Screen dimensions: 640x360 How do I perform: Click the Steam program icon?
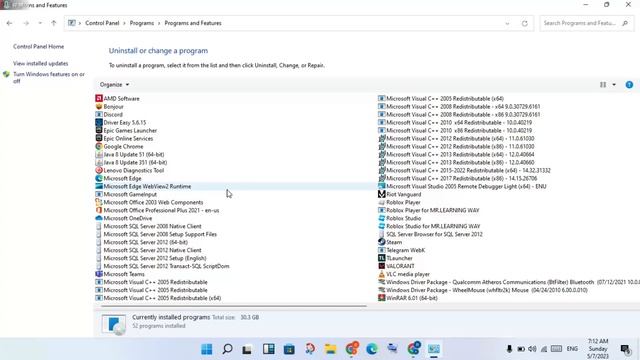coord(382,242)
